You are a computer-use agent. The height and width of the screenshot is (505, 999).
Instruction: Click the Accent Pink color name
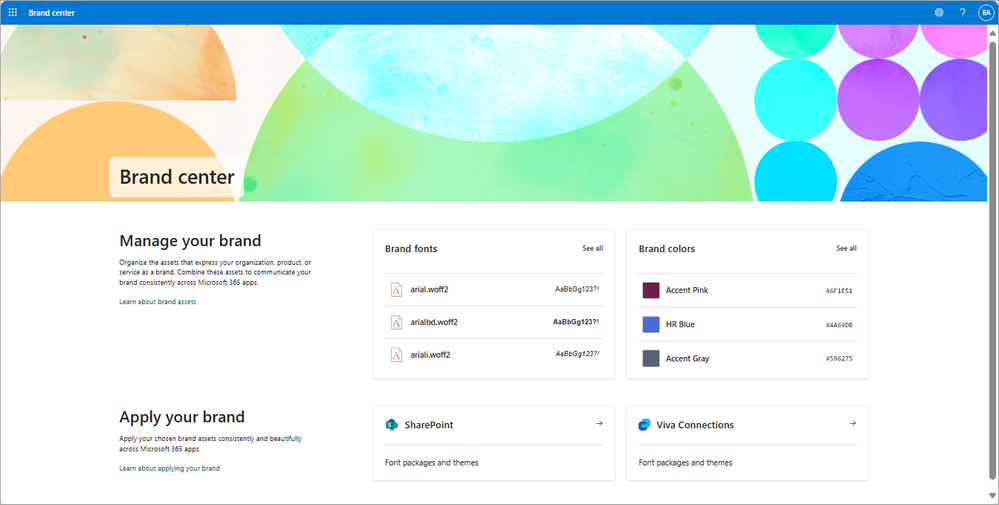(687, 290)
